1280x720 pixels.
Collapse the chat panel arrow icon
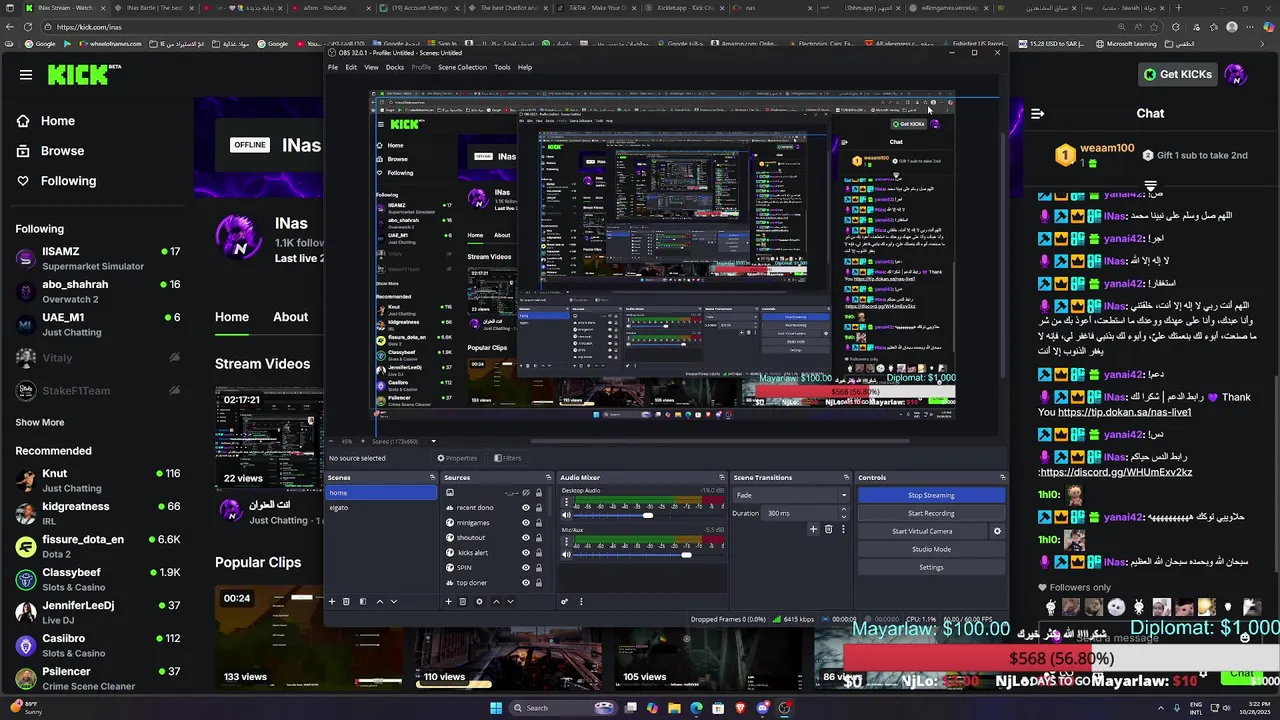click(x=1037, y=113)
